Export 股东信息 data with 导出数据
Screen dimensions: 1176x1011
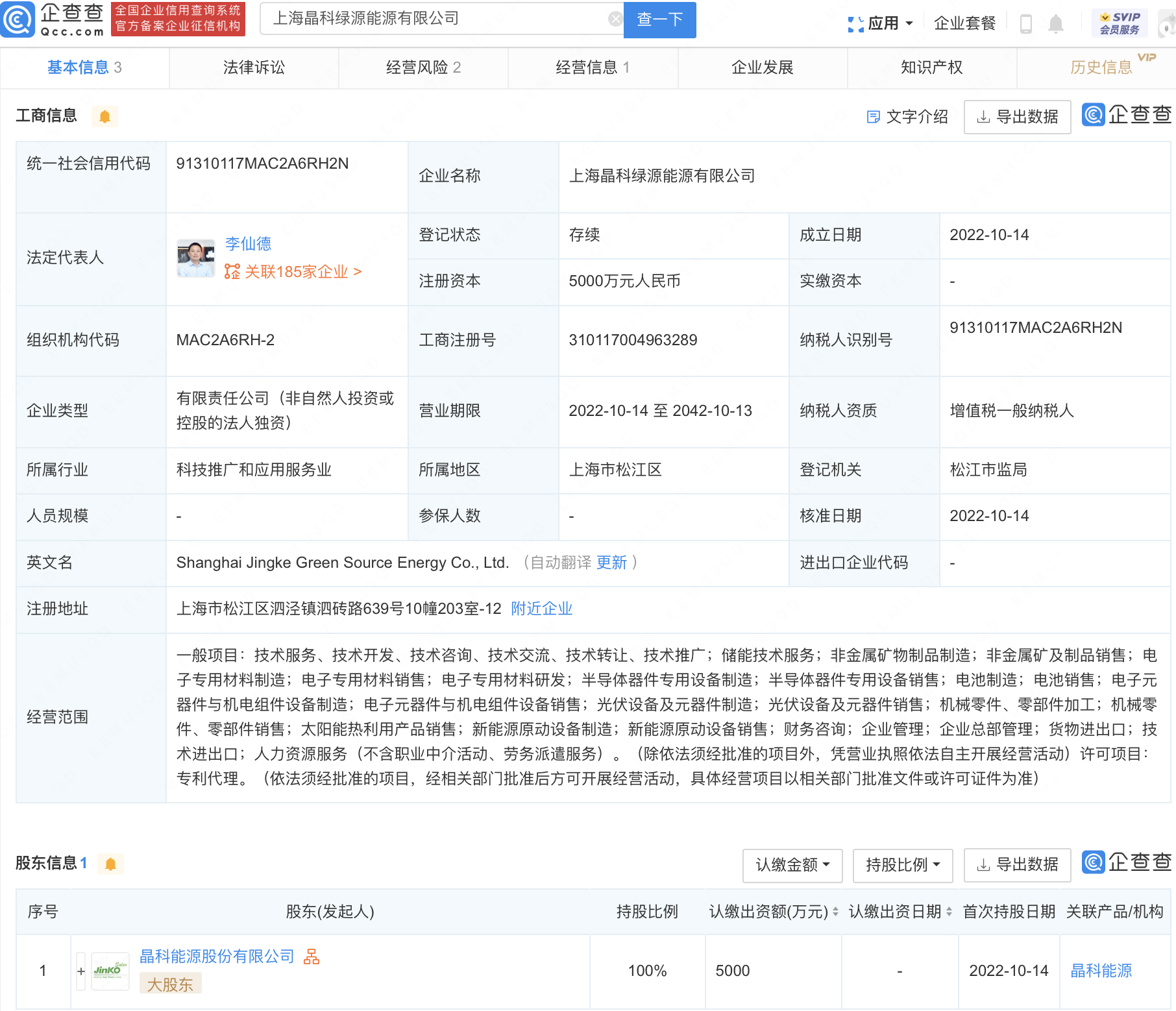point(1017,865)
